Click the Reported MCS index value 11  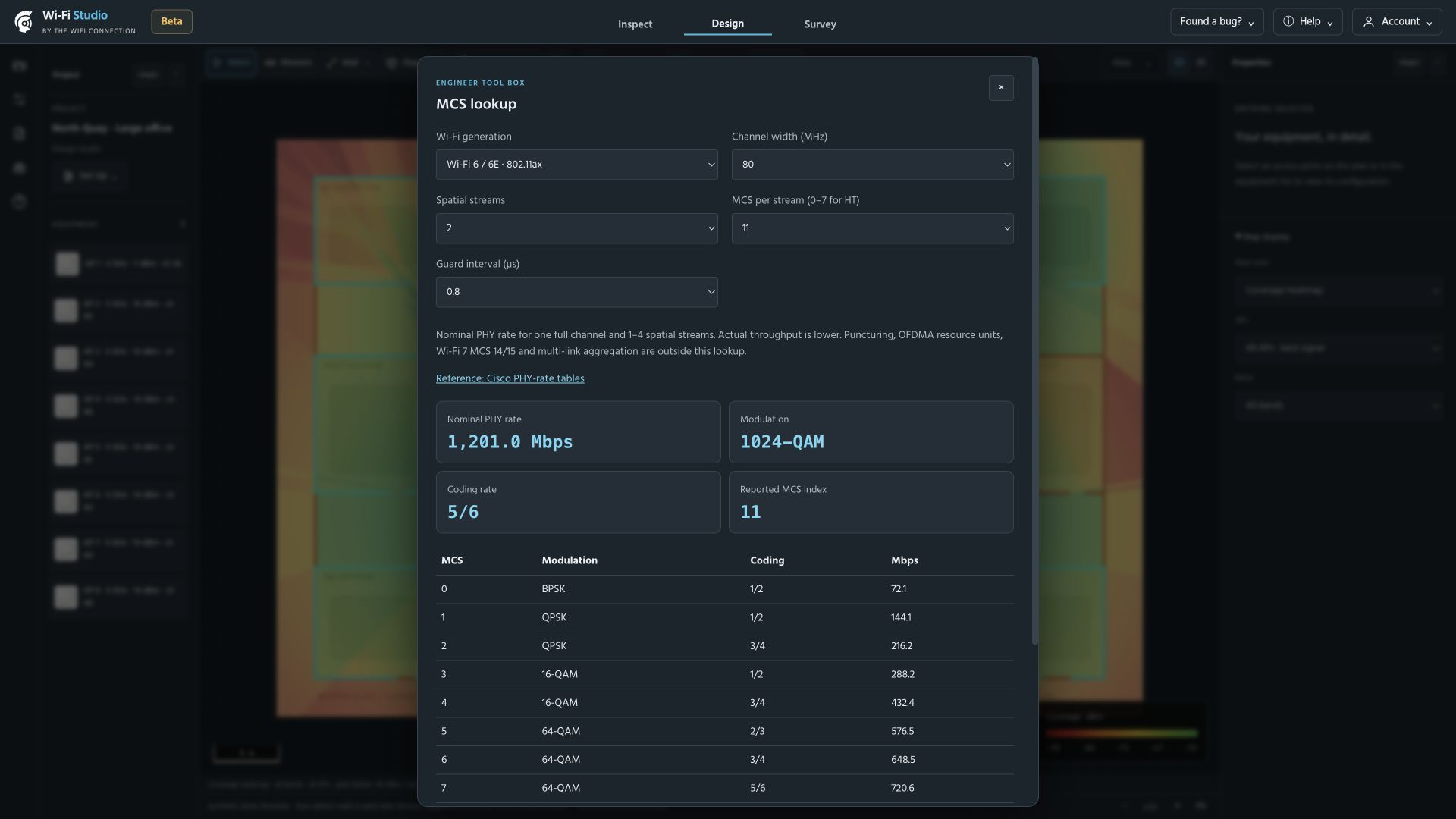coord(750,513)
